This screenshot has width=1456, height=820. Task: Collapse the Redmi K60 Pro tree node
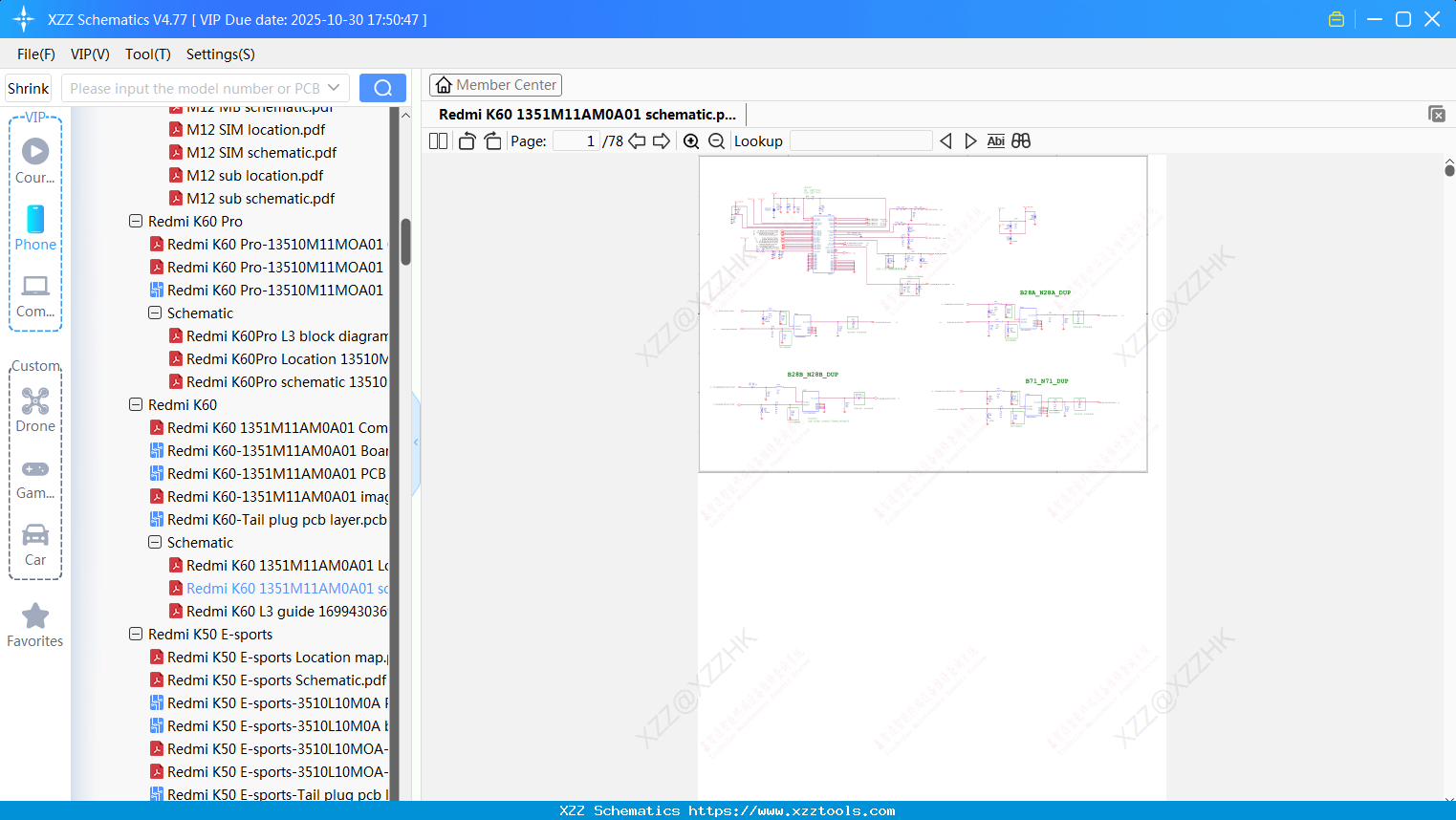[135, 221]
